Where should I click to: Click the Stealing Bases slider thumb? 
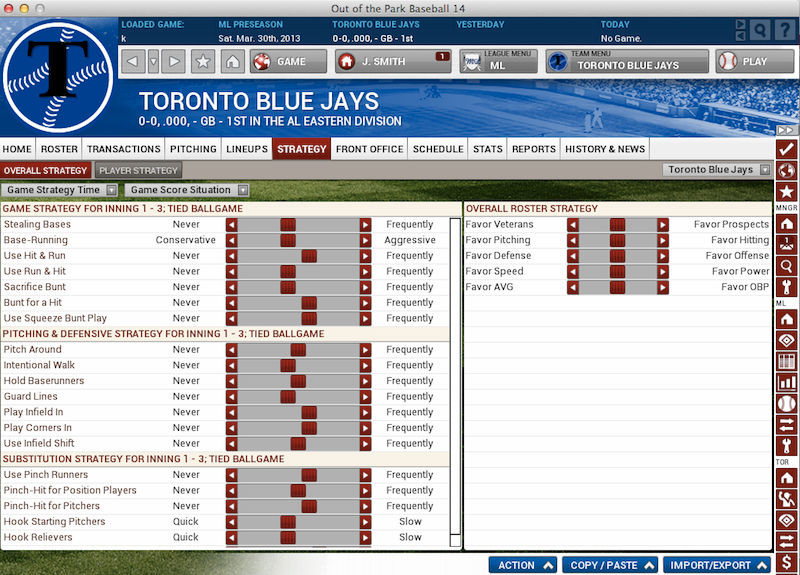(288, 224)
